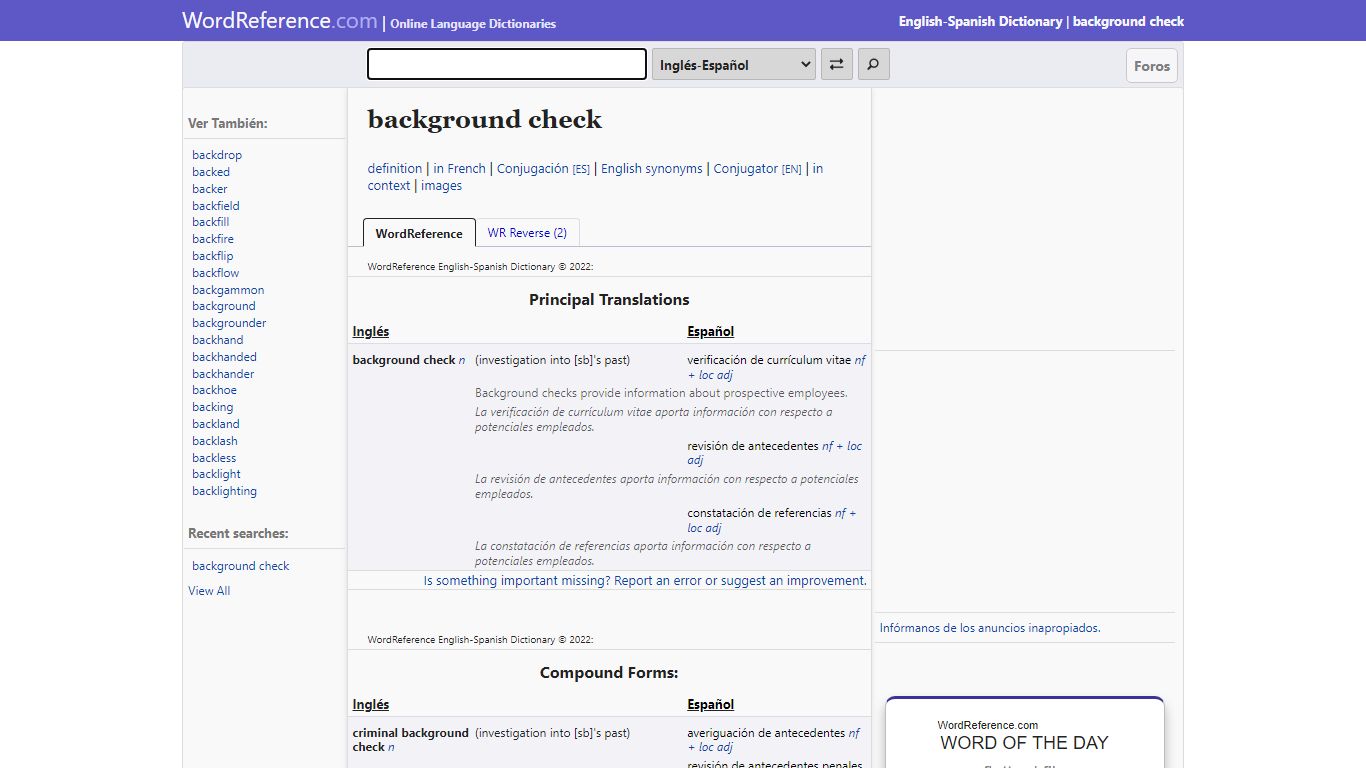Open the definition link
The height and width of the screenshot is (768, 1366).
[x=395, y=169]
